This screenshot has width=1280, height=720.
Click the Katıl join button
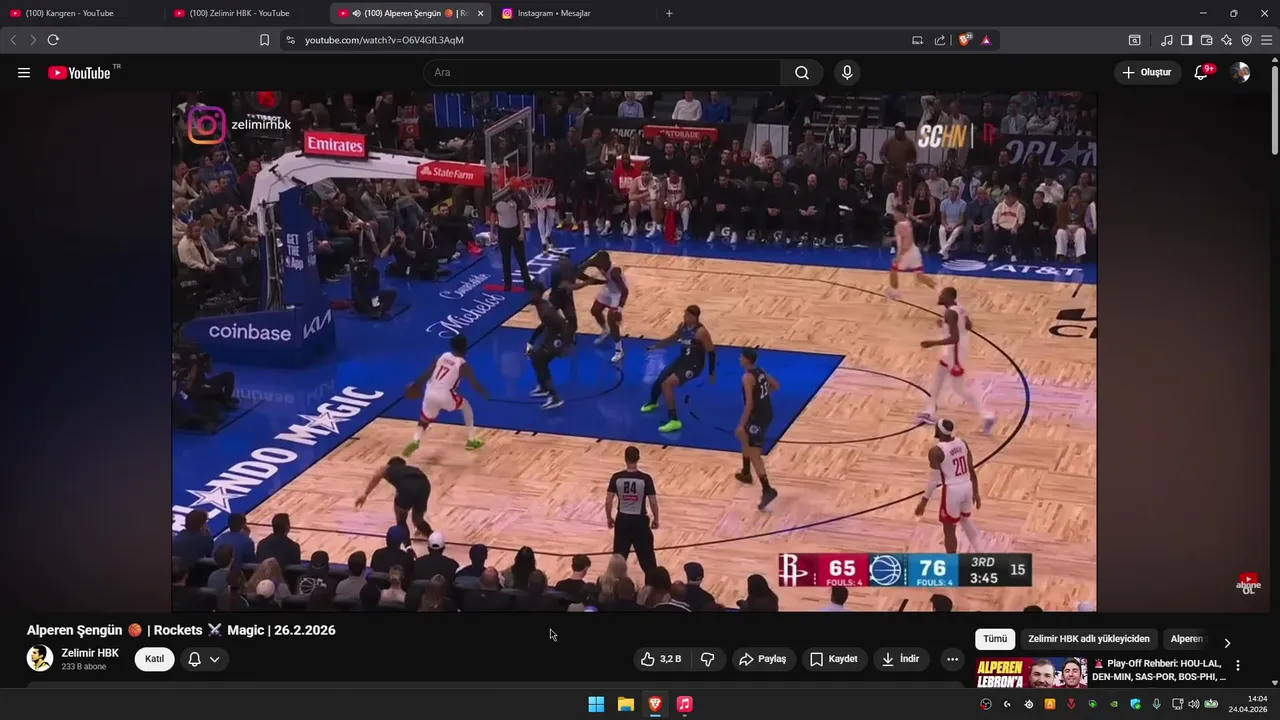point(154,659)
